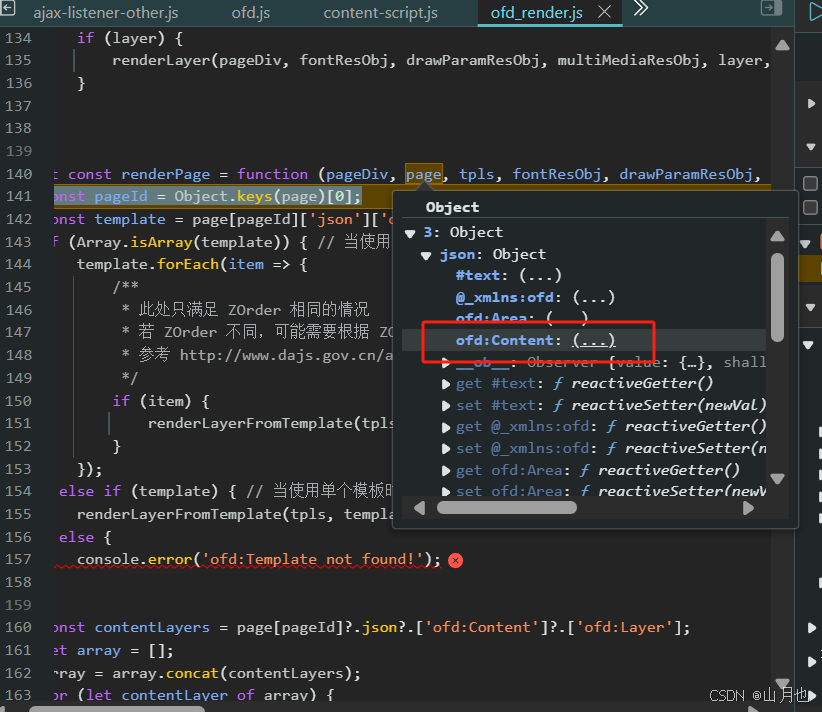Collapse debugger section arrow beside line 139
Screen dimensions: 822x712
[x=811, y=147]
